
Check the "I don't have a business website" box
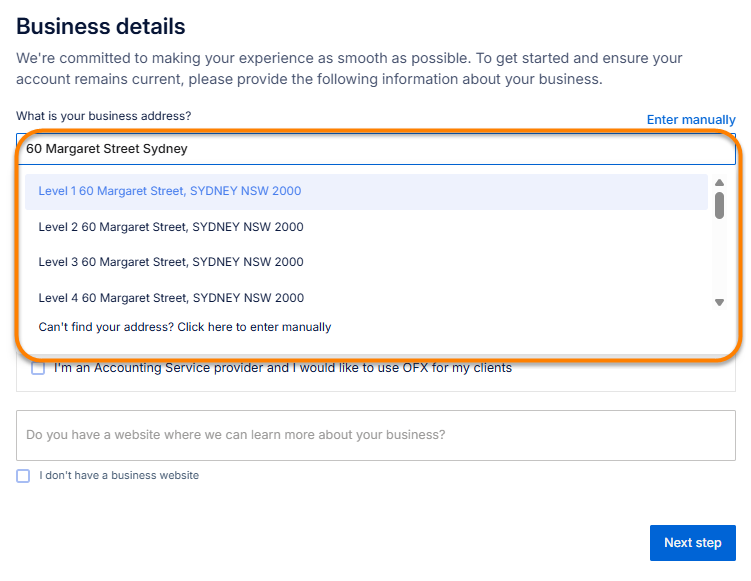[23, 476]
